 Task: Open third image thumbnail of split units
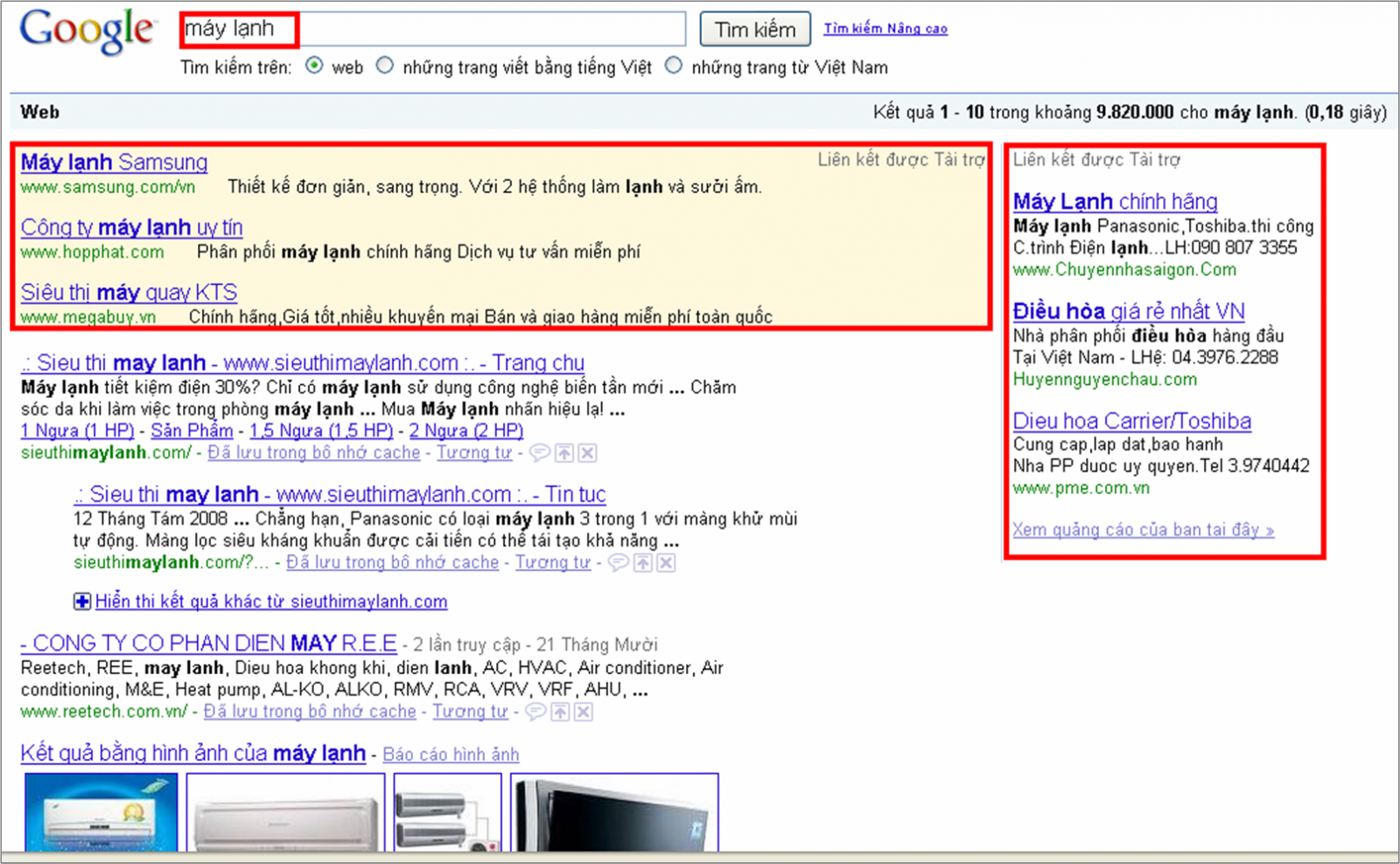tap(447, 812)
